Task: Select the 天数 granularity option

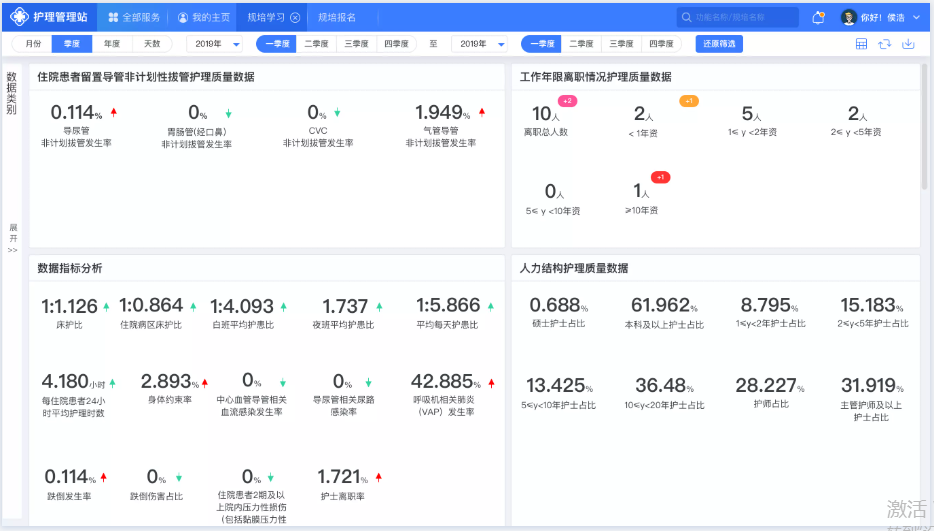Action: pos(152,44)
